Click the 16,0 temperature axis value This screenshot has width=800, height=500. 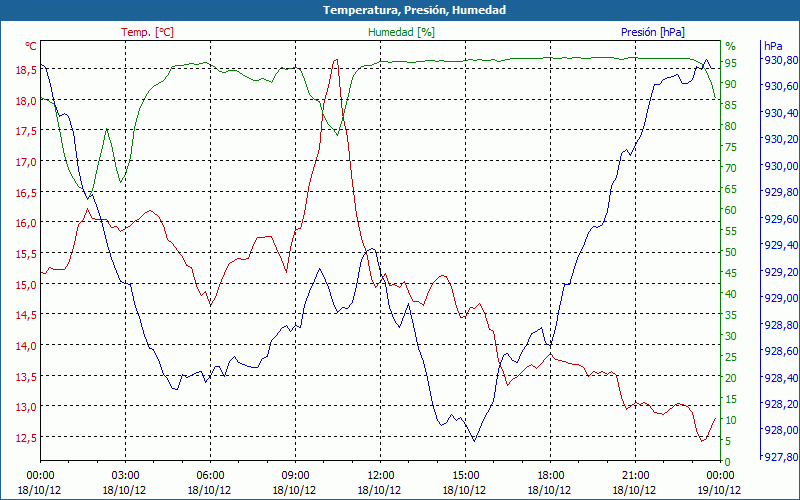click(26, 223)
